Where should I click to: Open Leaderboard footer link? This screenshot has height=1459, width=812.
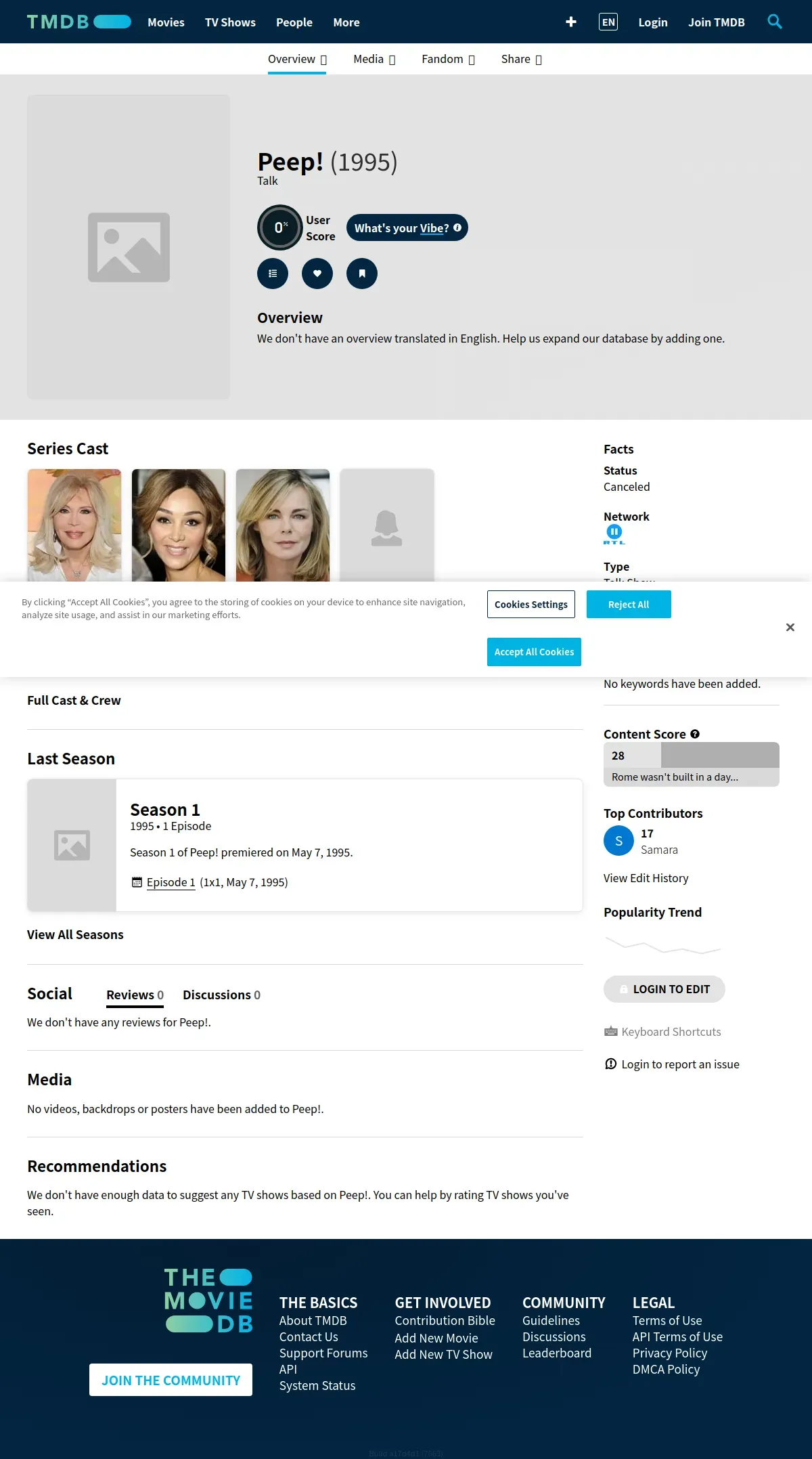(557, 1353)
